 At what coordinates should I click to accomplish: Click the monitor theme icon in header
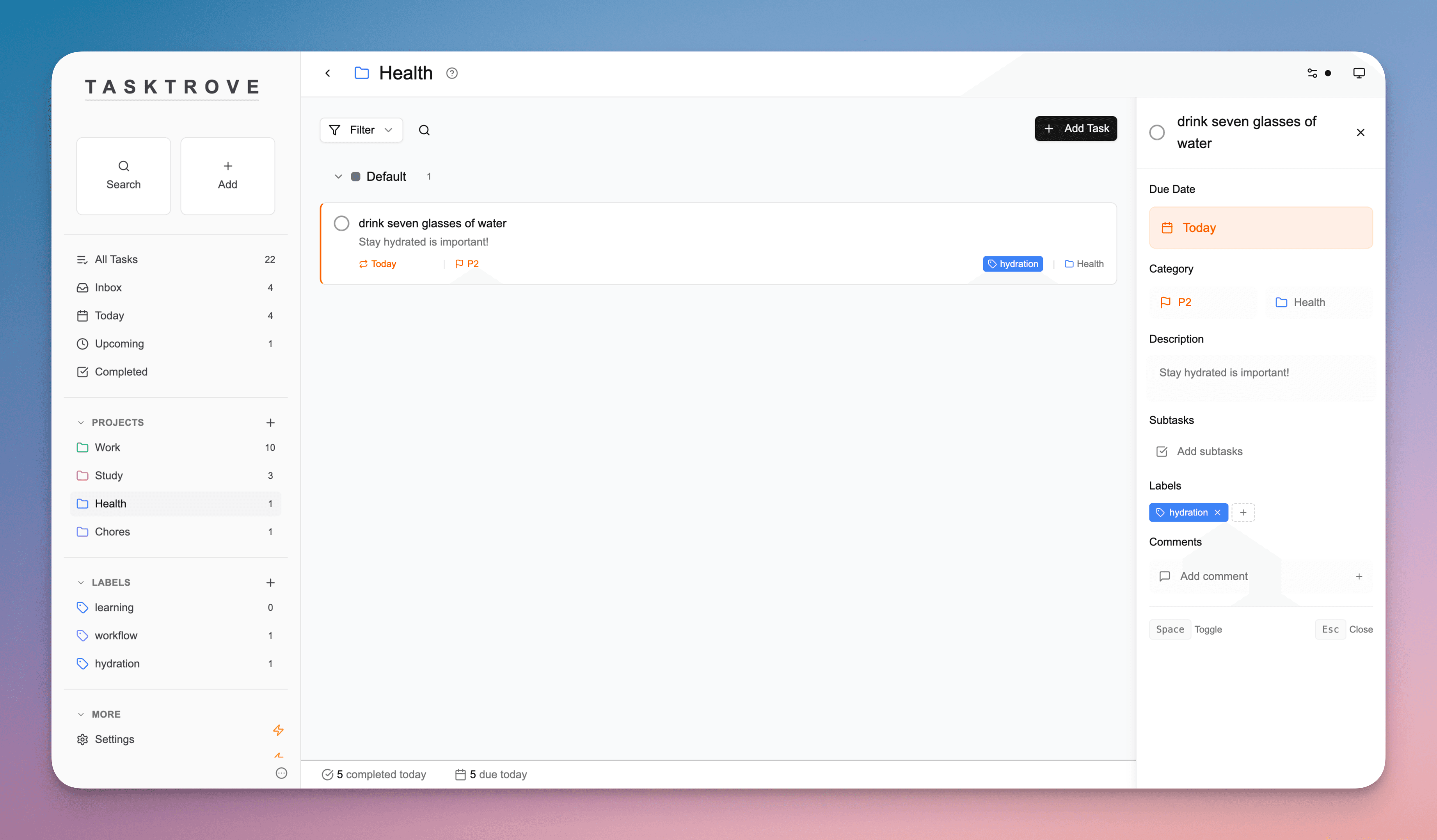tap(1359, 73)
